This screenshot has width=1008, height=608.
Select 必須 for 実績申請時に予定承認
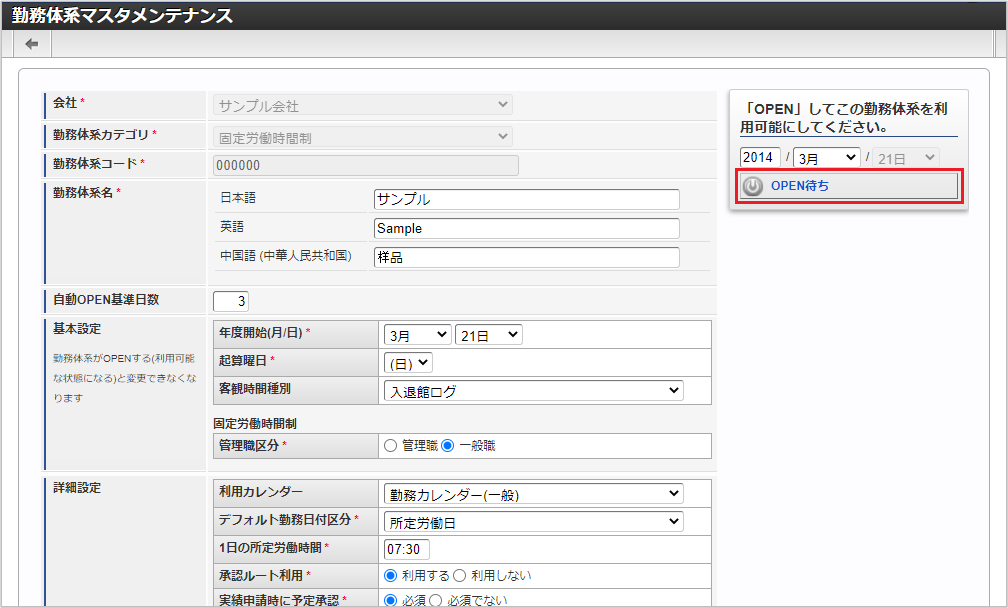coord(390,600)
